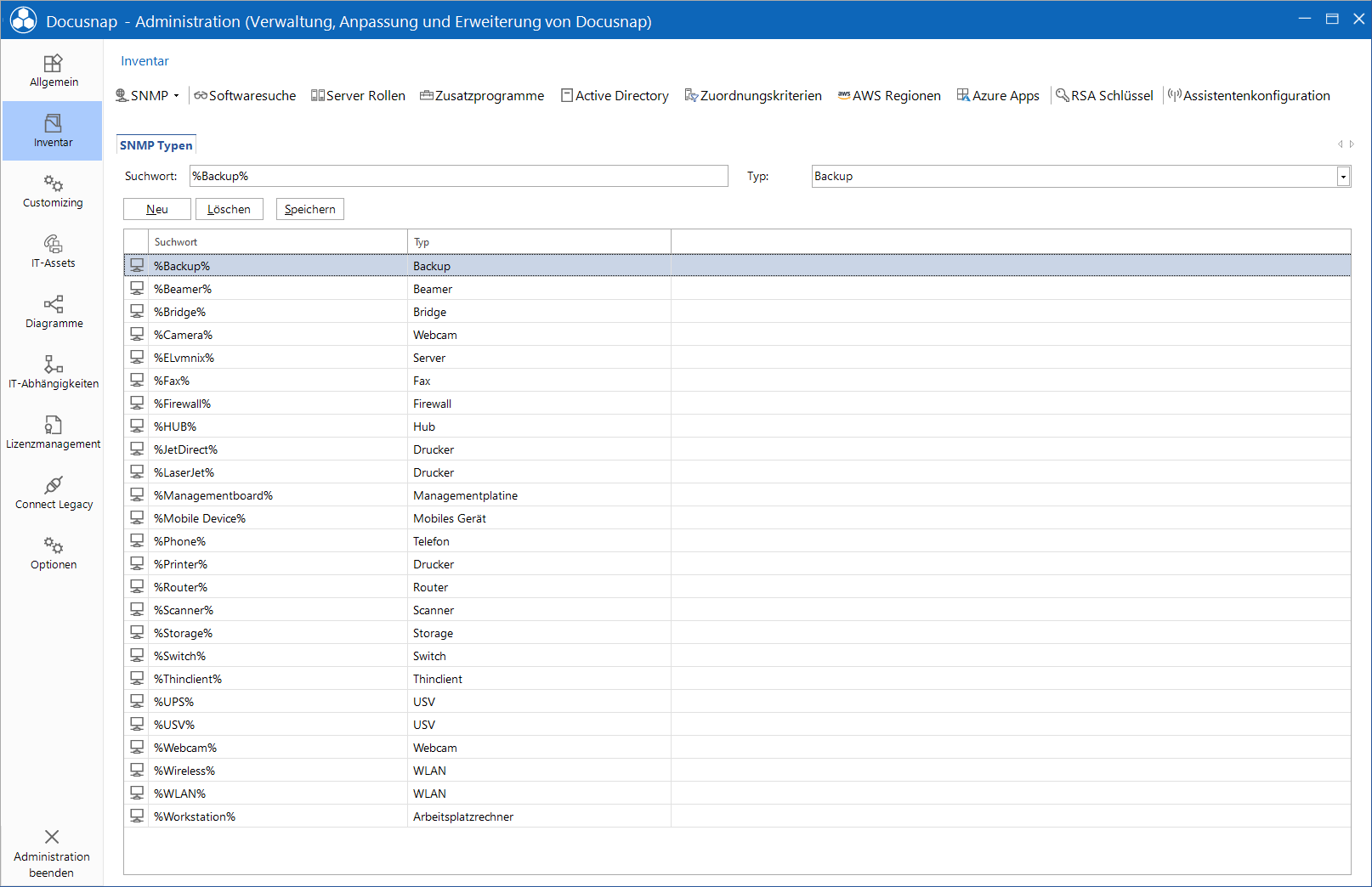Select the %ELvmnix% row

(x=737, y=358)
